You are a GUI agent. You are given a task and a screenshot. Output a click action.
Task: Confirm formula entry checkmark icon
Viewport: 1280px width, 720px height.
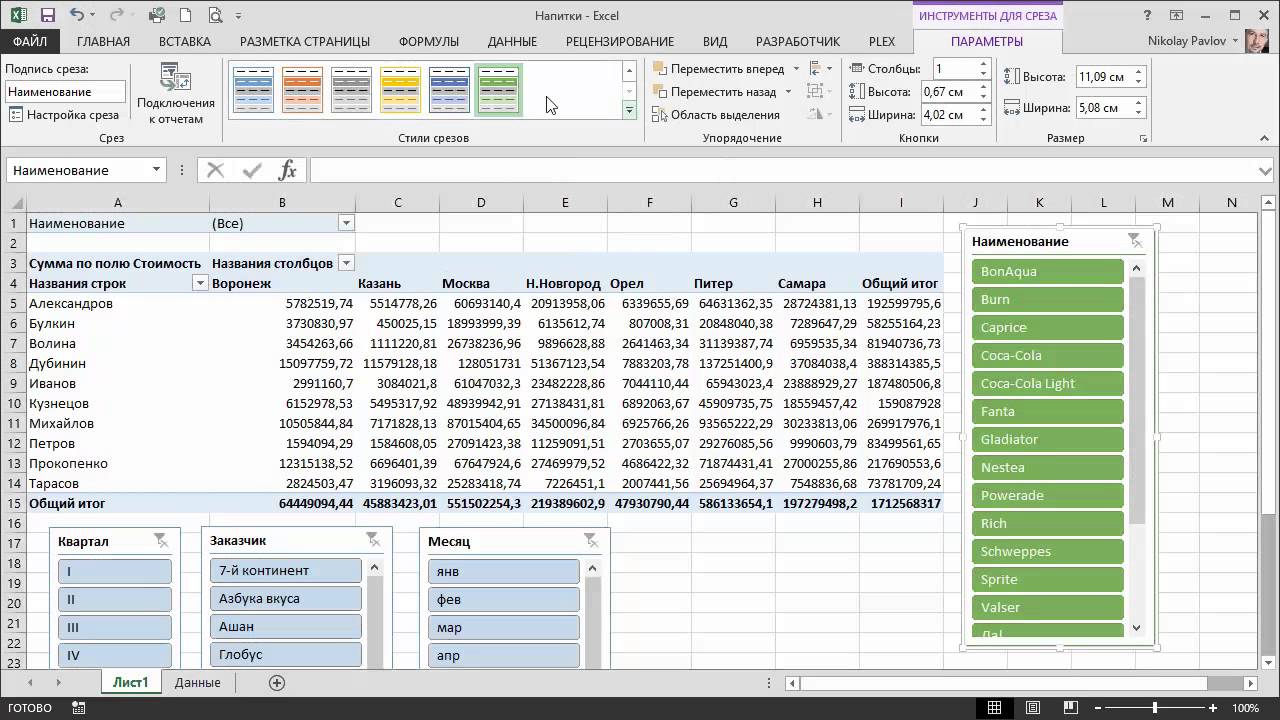pyautogui.click(x=252, y=170)
